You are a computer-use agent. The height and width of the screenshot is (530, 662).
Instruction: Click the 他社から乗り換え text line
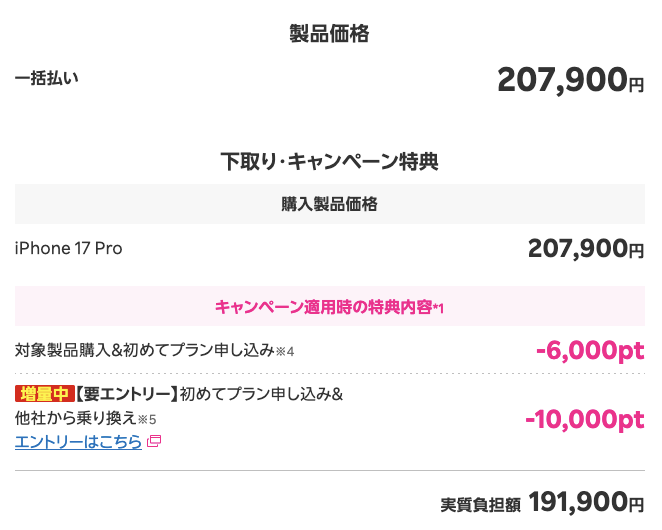click(x=76, y=418)
